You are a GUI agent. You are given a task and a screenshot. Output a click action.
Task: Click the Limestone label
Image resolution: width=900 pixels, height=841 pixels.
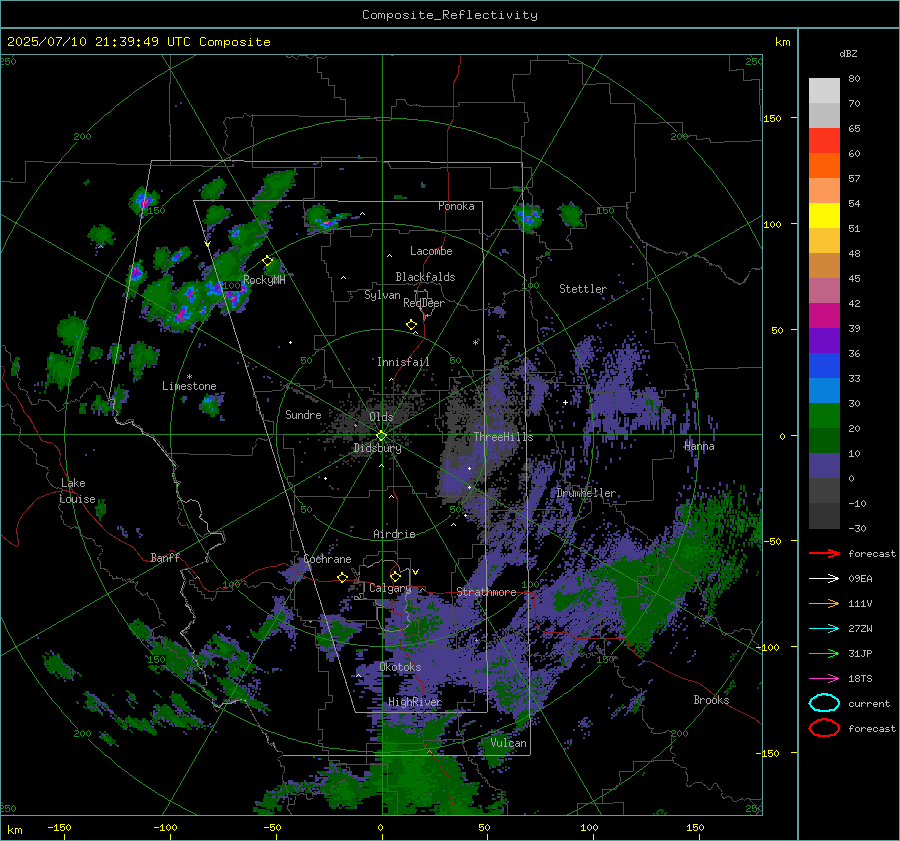click(189, 386)
